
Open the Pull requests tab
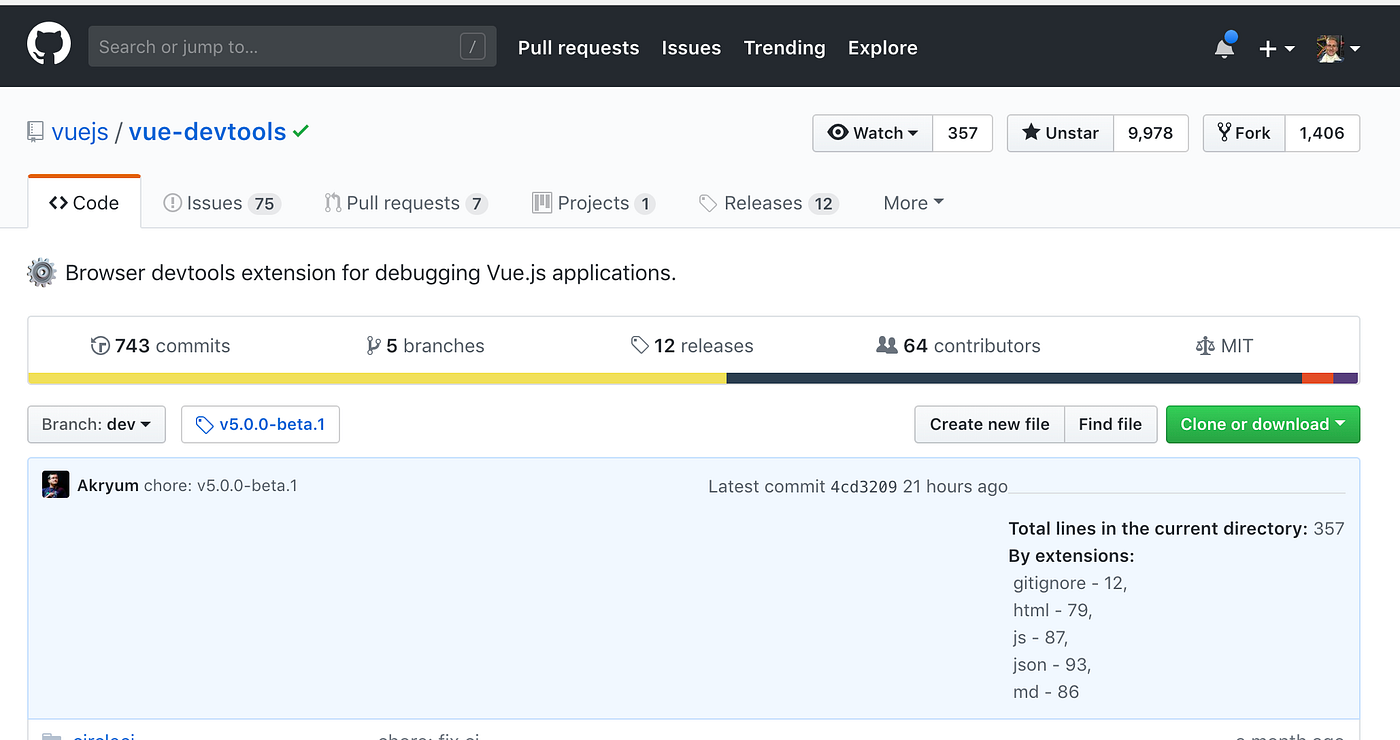click(404, 202)
